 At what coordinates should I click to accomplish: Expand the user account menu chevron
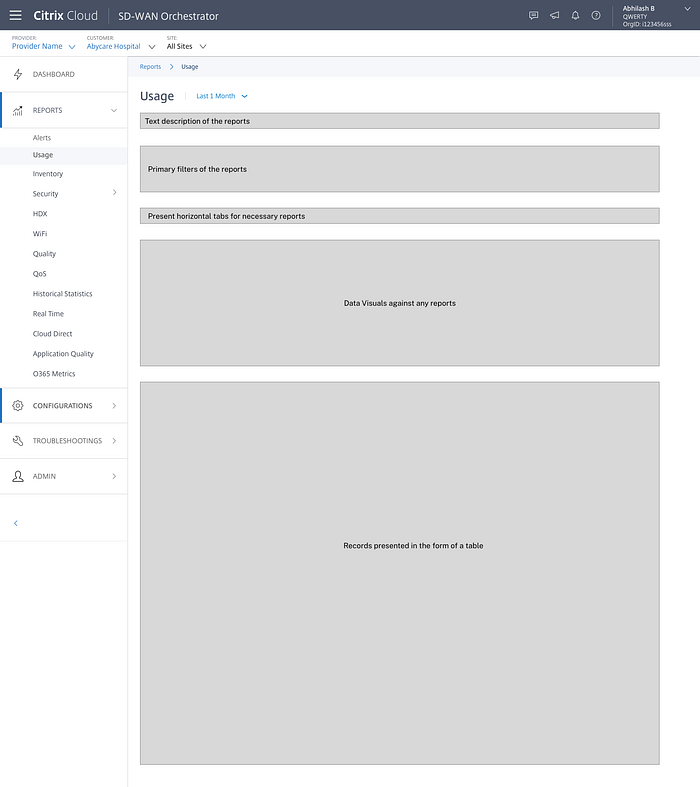pyautogui.click(x=687, y=9)
